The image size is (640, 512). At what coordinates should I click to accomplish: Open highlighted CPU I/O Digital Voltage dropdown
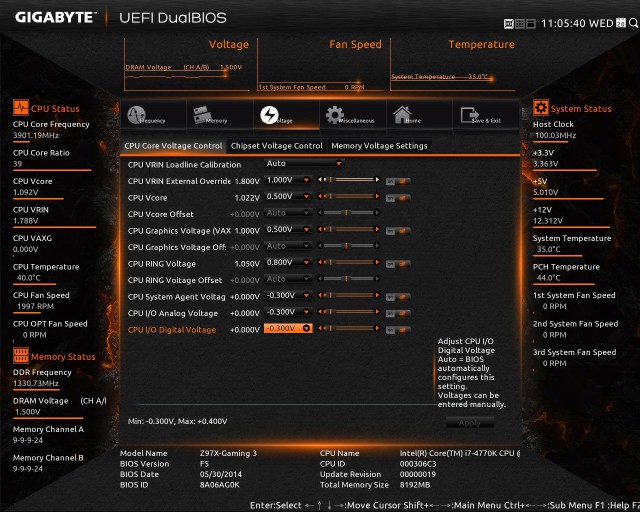click(x=288, y=328)
